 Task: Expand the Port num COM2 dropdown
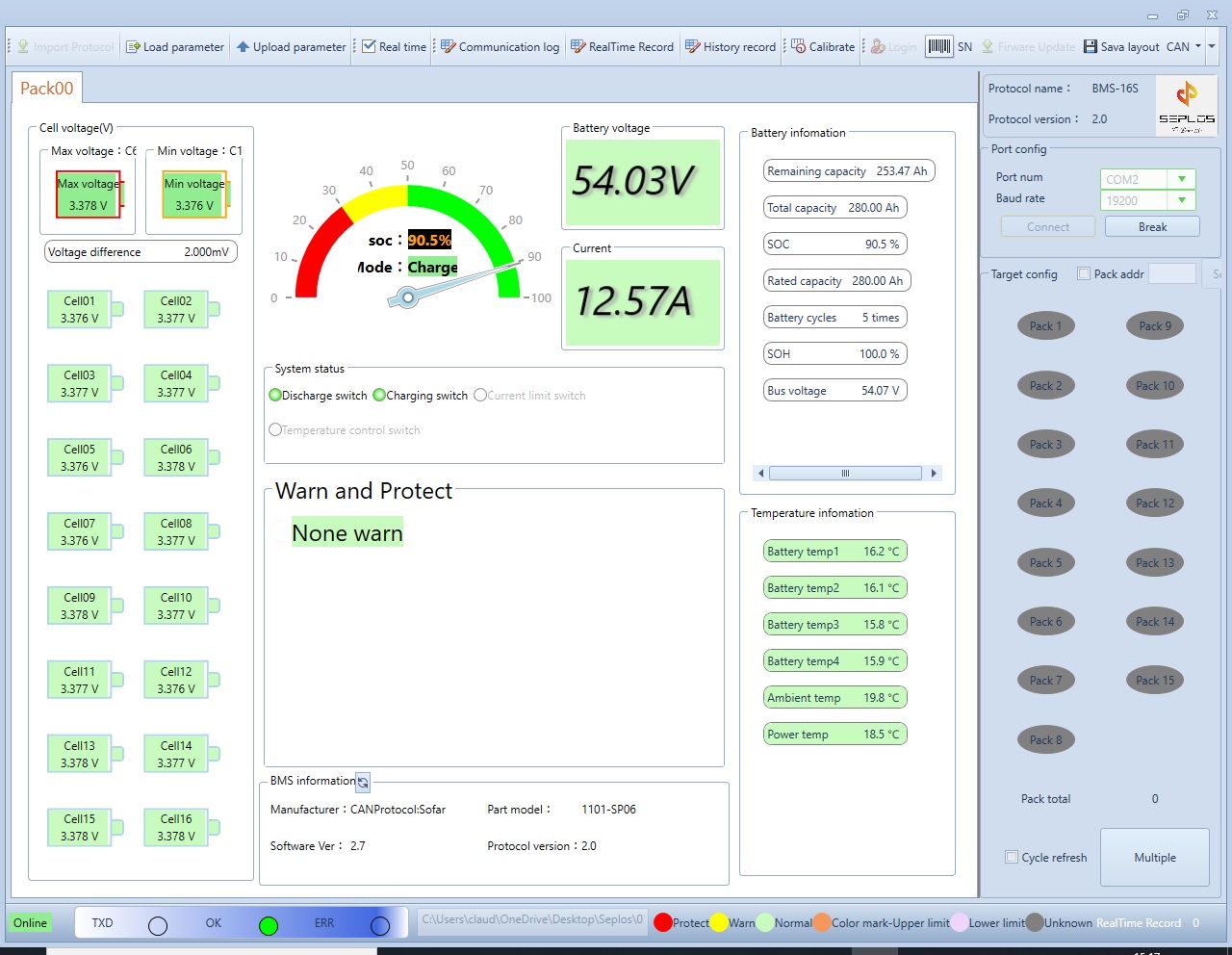click(x=1181, y=179)
